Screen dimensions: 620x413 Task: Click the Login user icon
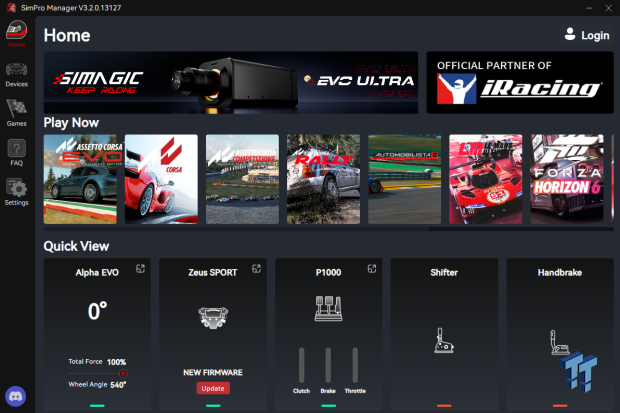[x=570, y=34]
